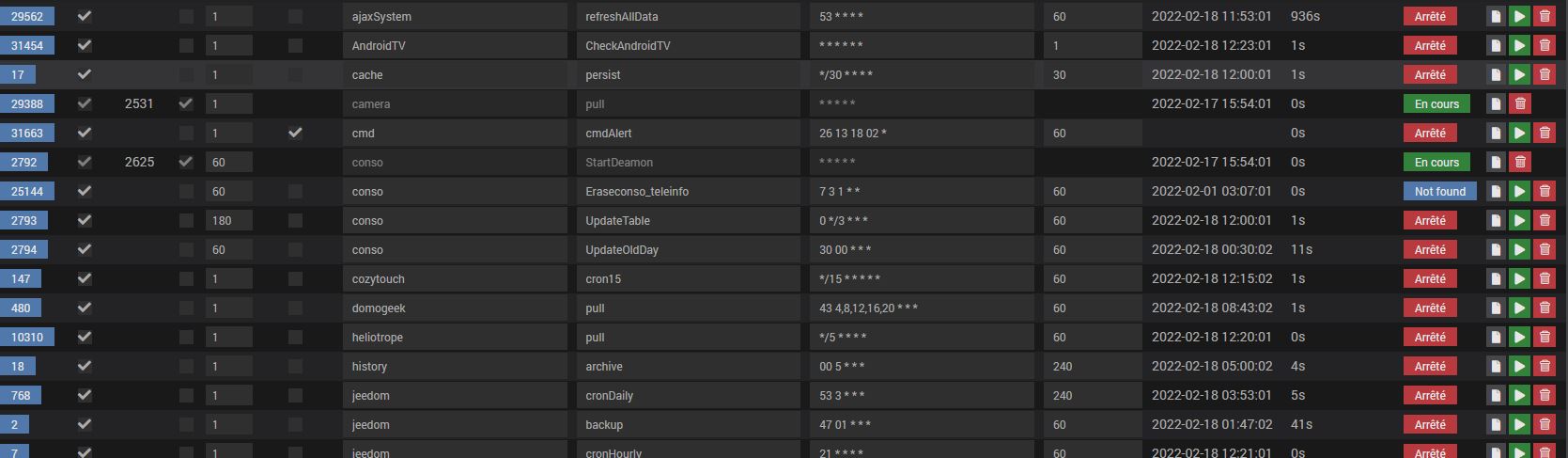Disable the enabled checkbox for cron 29562
Viewport: 1568px width, 458px height.
point(85,16)
